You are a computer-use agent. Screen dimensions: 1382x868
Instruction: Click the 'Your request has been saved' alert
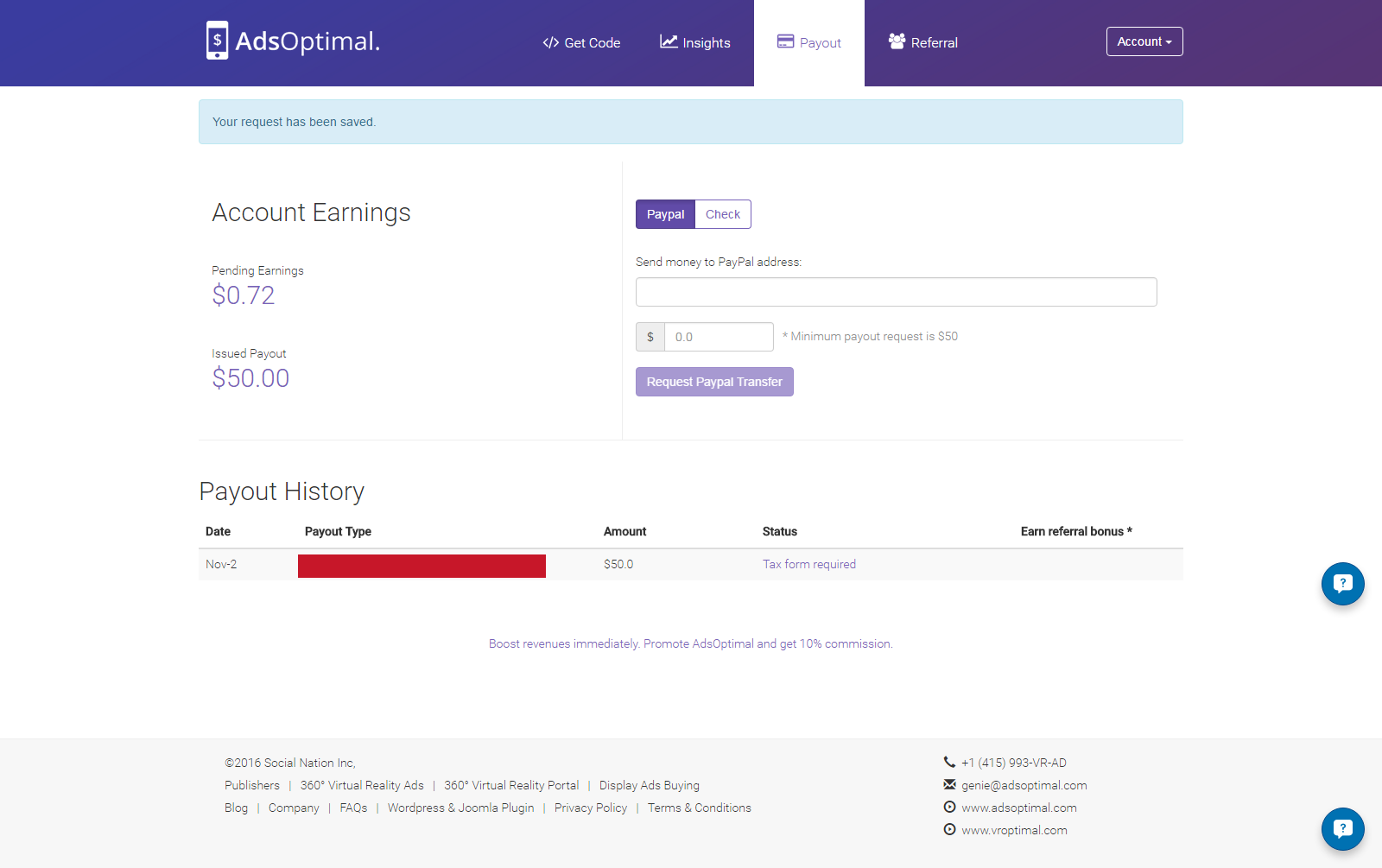pyautogui.click(x=691, y=122)
